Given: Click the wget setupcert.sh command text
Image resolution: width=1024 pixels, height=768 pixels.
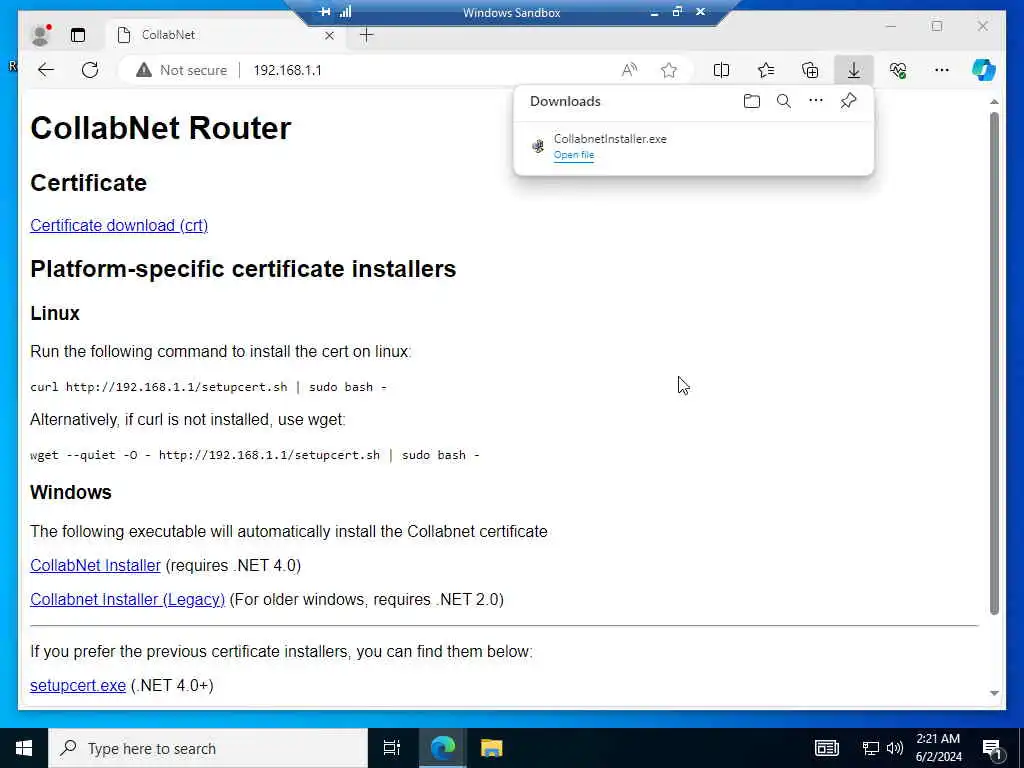Looking at the screenshot, I should [255, 455].
